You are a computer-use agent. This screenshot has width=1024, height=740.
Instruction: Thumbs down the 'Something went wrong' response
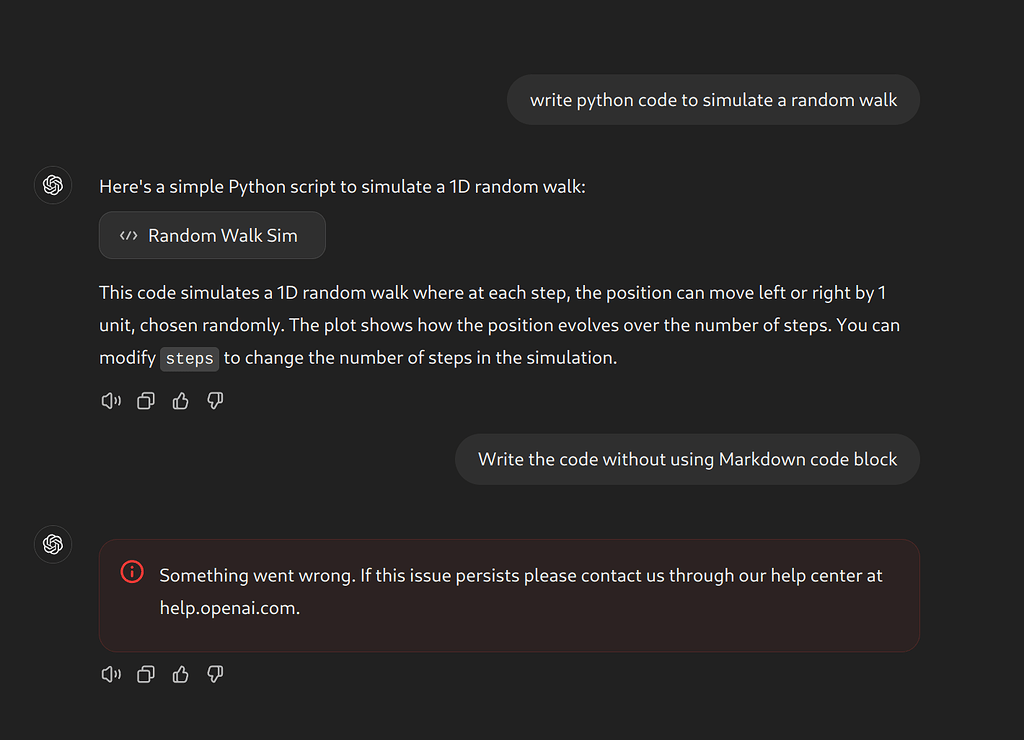215,673
